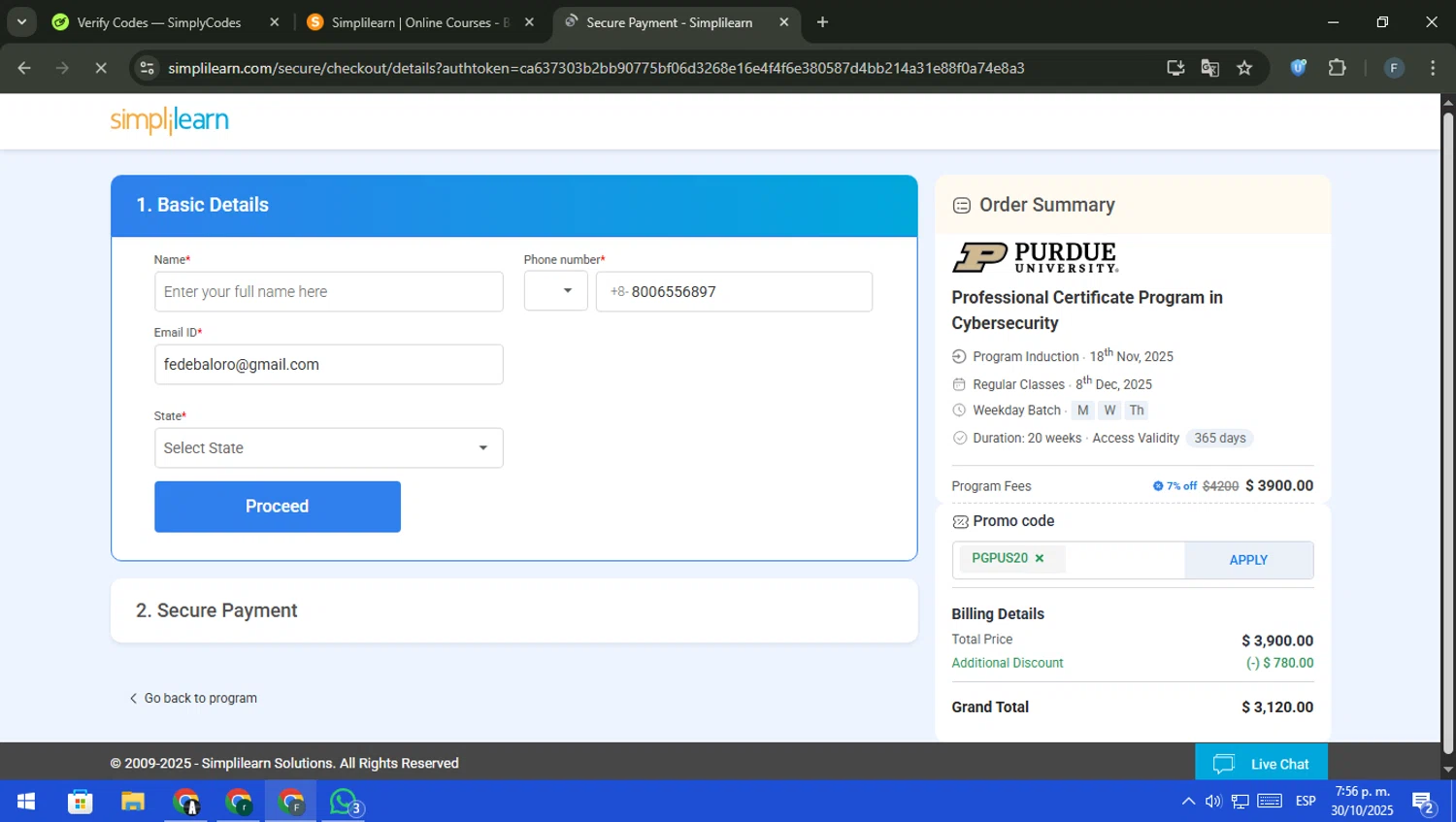This screenshot has height=822, width=1456.
Task: Open the Chrome profile avatar F
Action: pyautogui.click(x=1394, y=68)
